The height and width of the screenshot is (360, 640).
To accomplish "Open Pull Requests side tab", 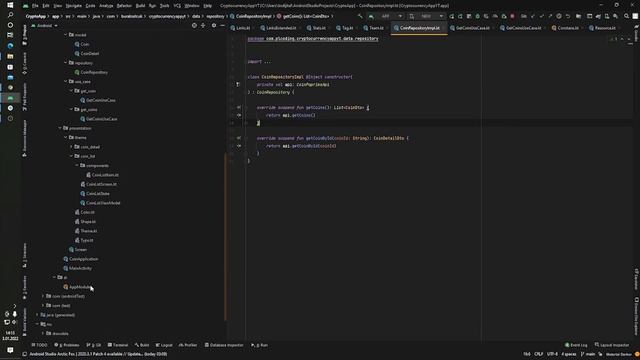I will click(25, 96).
